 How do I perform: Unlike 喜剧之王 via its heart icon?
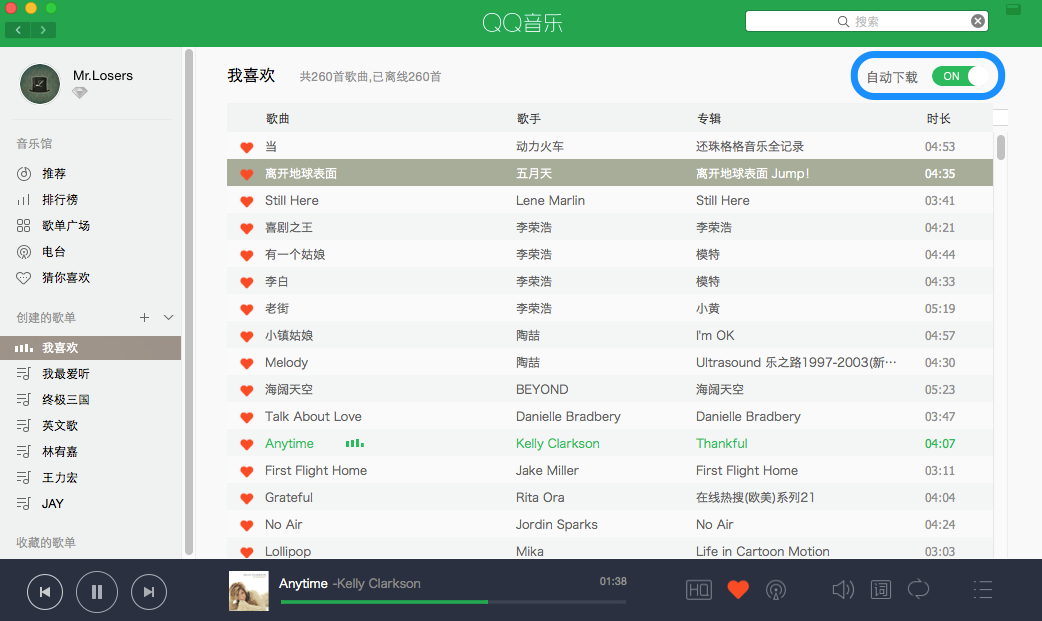coord(247,228)
